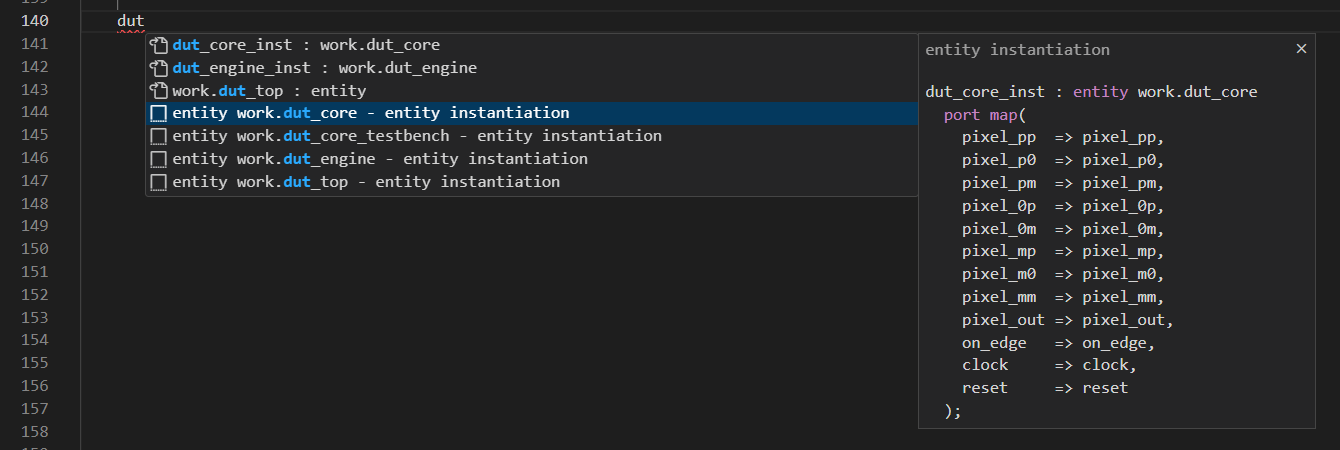
Task: Select entity work.dut_core_testbench instantiation entry
Action: (x=416, y=136)
